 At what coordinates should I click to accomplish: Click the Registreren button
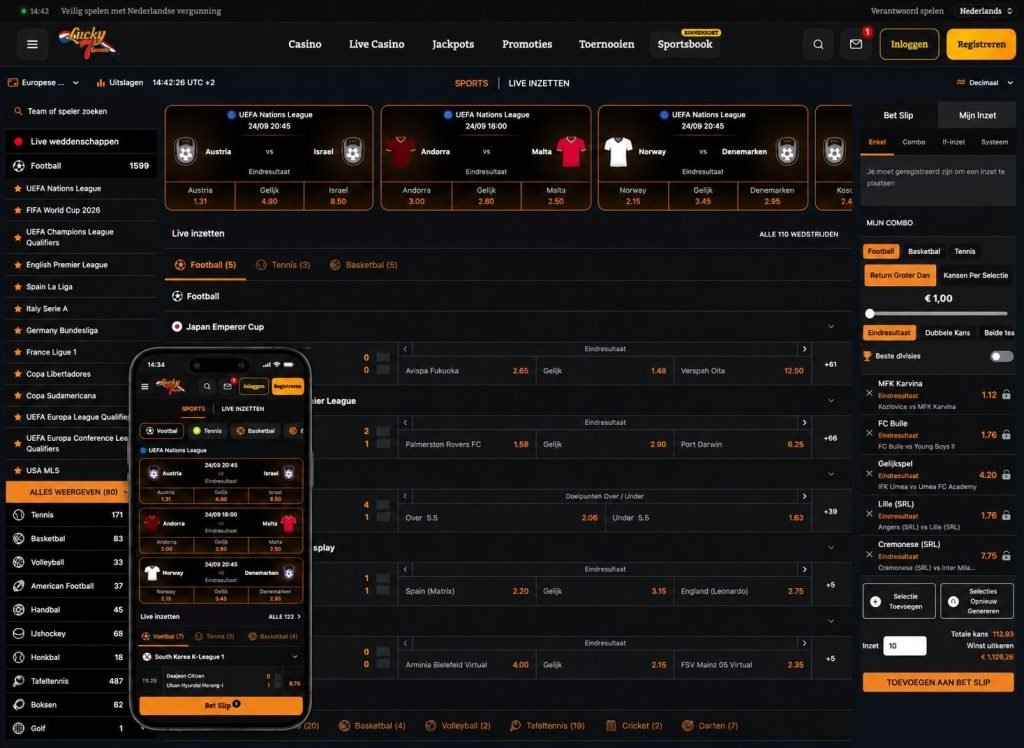click(981, 44)
